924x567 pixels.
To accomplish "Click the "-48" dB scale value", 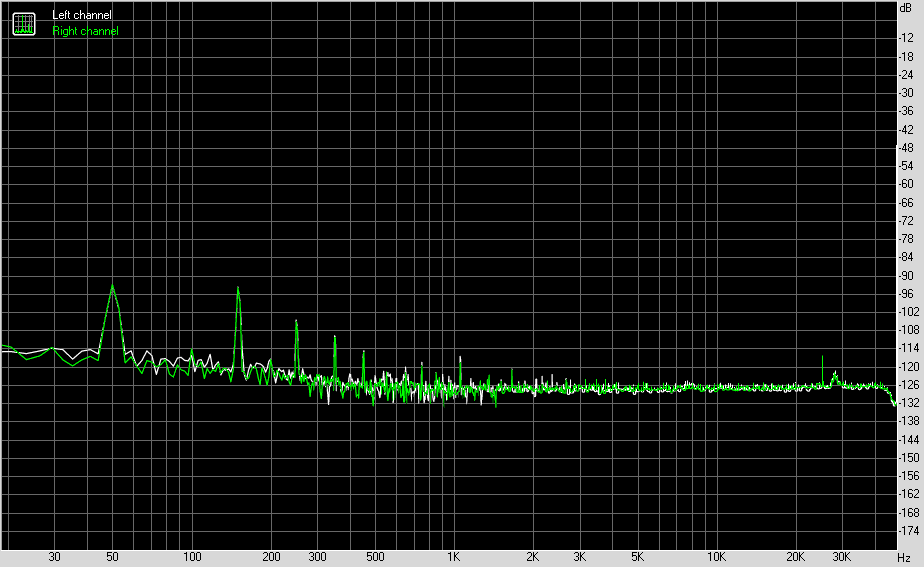I will click(x=906, y=148).
